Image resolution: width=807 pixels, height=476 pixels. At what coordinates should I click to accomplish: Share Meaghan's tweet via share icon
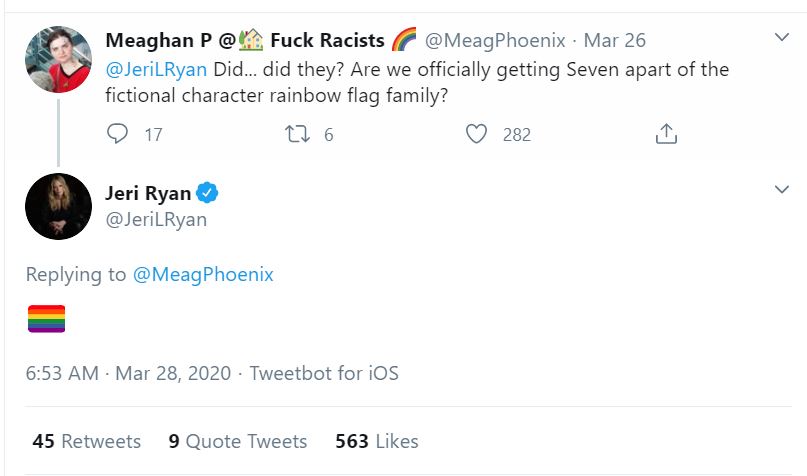click(666, 134)
